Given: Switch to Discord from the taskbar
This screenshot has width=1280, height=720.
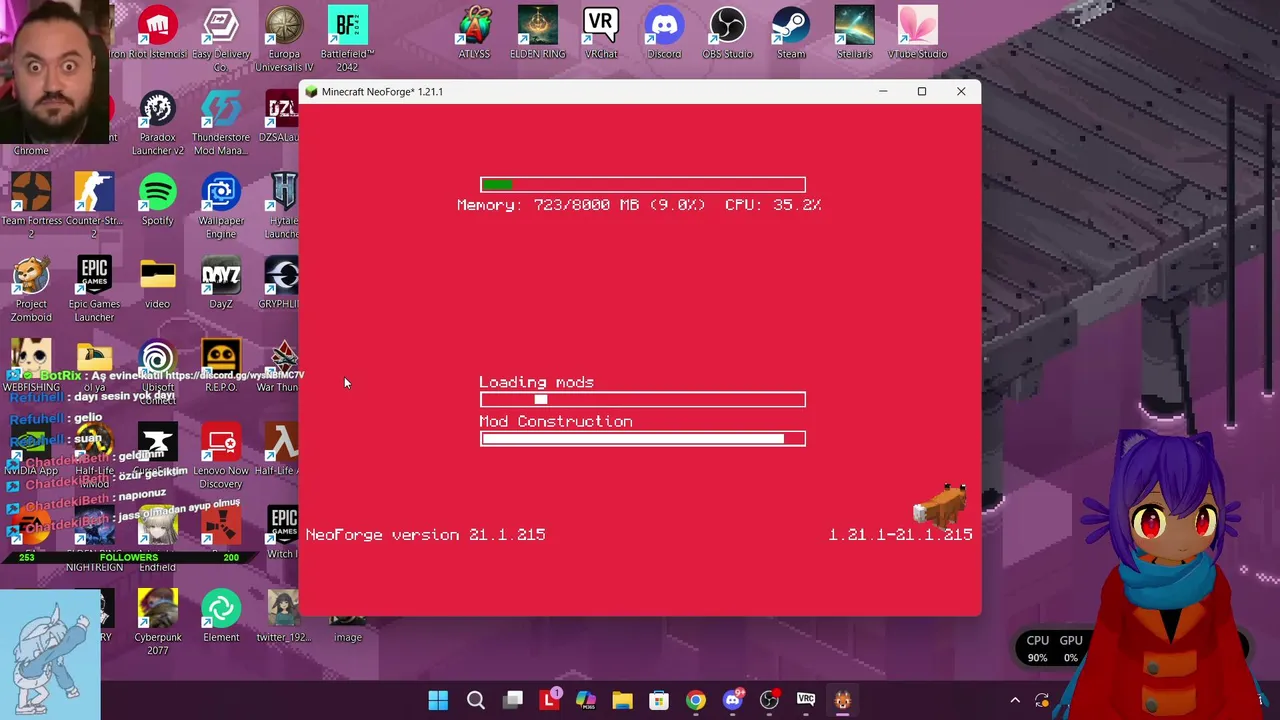Looking at the screenshot, I should point(733,700).
